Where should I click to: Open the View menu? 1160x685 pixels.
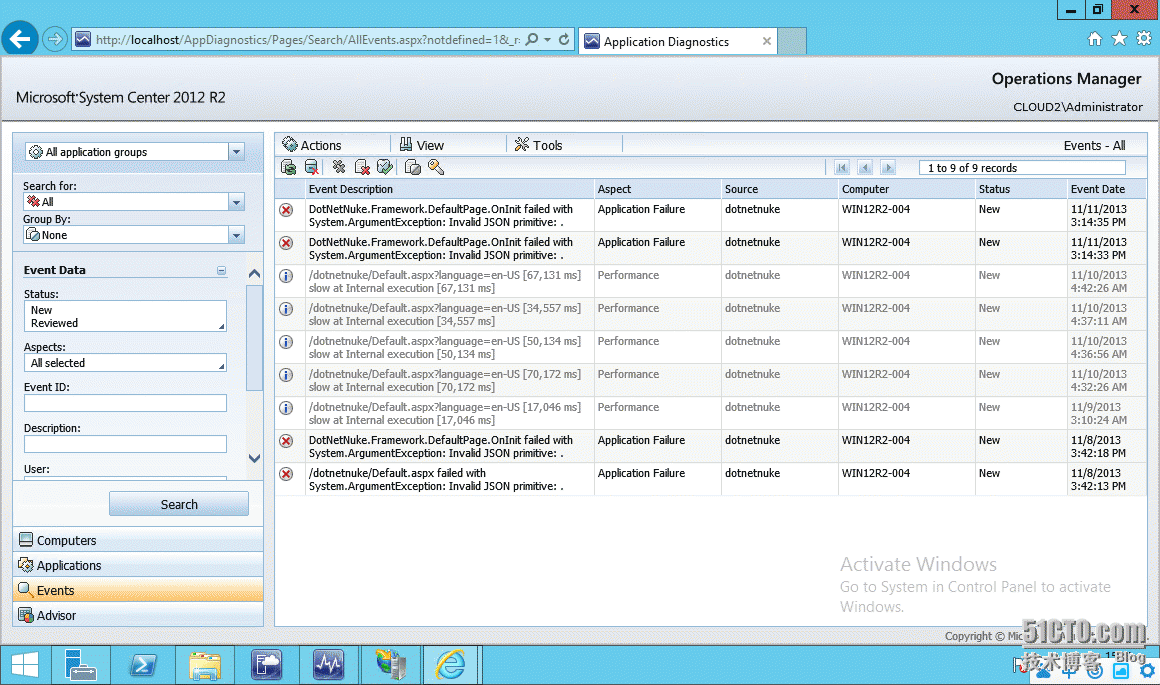pos(422,145)
